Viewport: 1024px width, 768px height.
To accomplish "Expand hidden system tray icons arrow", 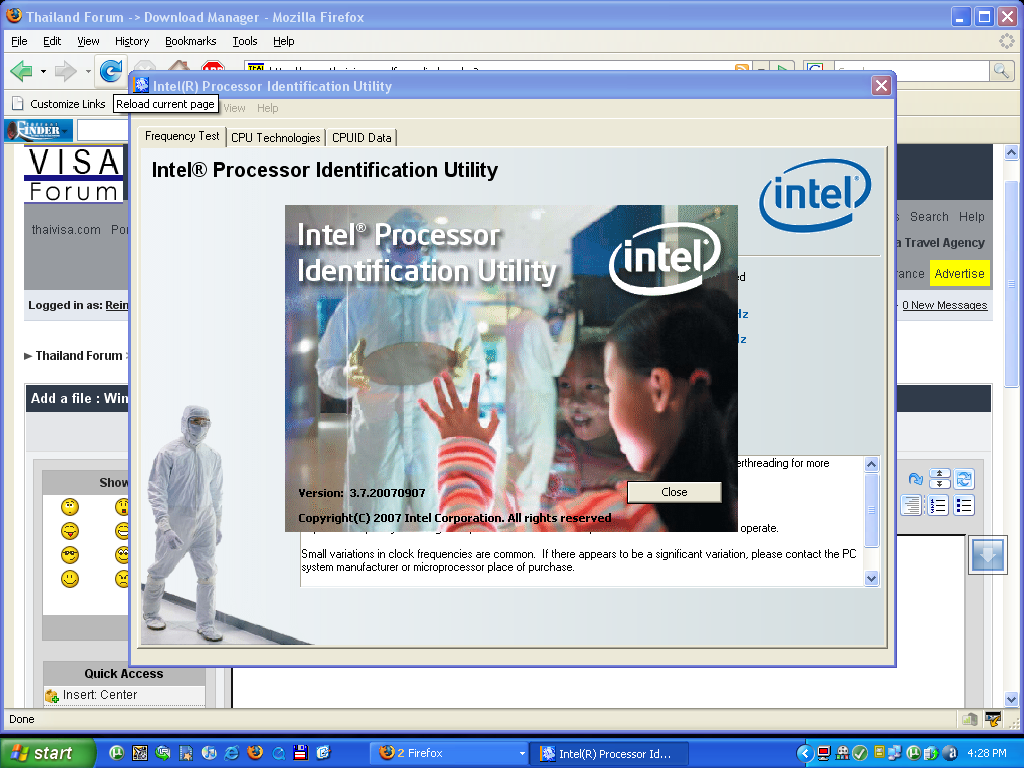I will click(805, 754).
